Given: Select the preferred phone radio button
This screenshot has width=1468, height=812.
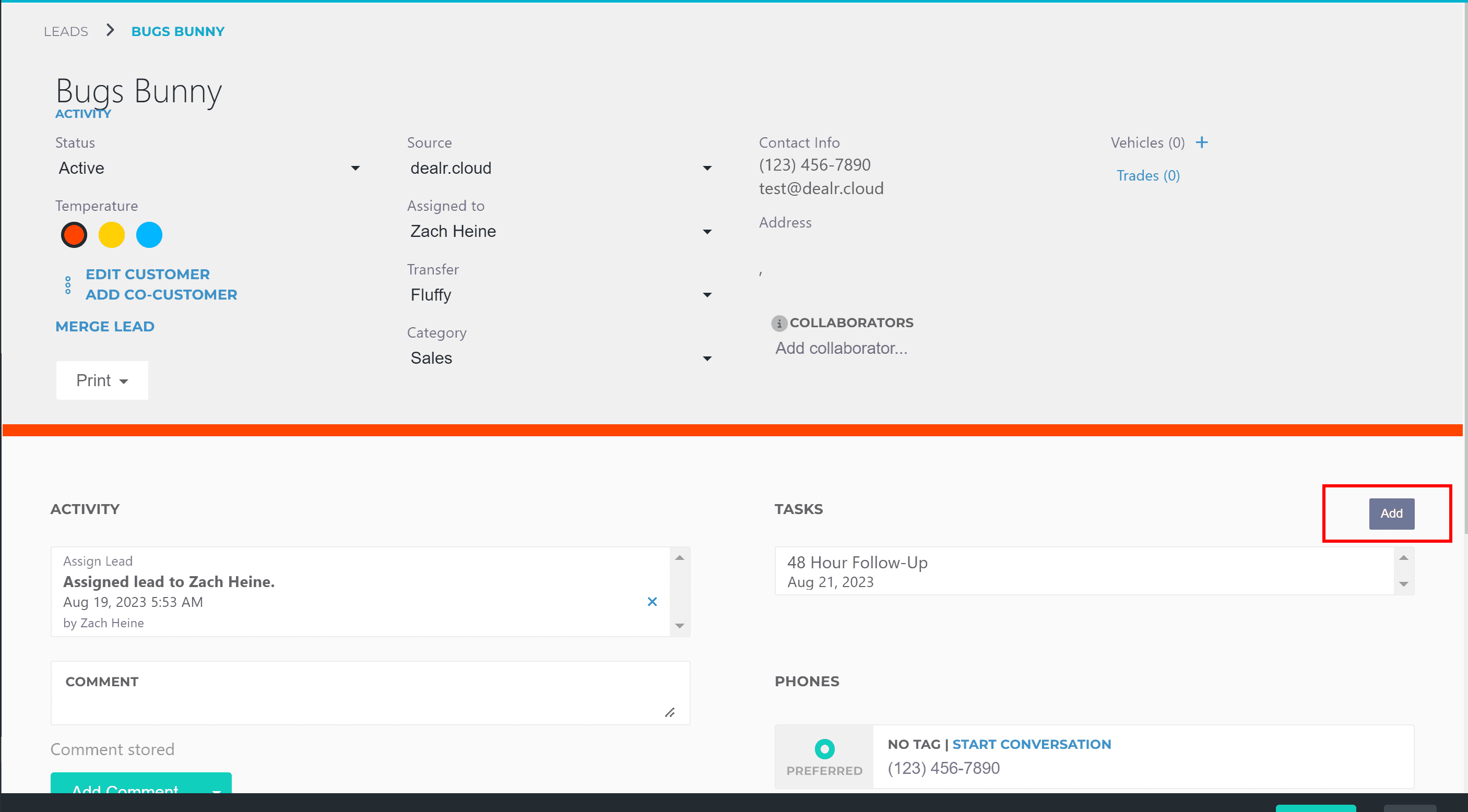Looking at the screenshot, I should click(x=824, y=749).
